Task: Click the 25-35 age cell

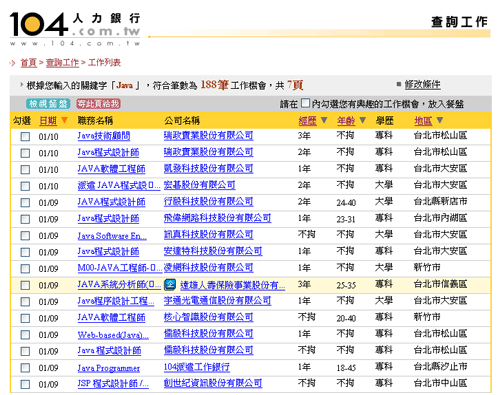Action: [x=346, y=285]
